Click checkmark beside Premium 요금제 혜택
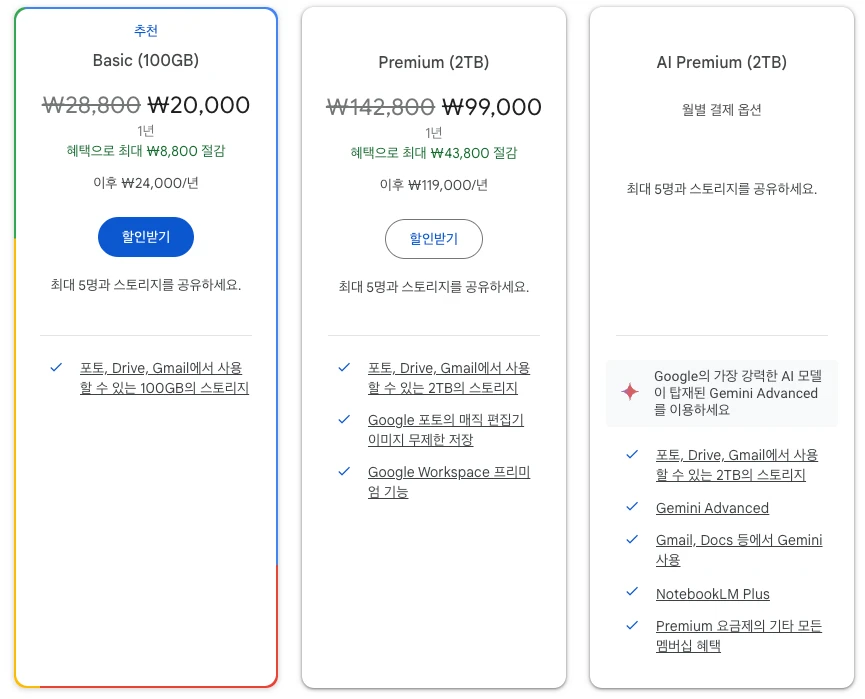 [x=632, y=626]
